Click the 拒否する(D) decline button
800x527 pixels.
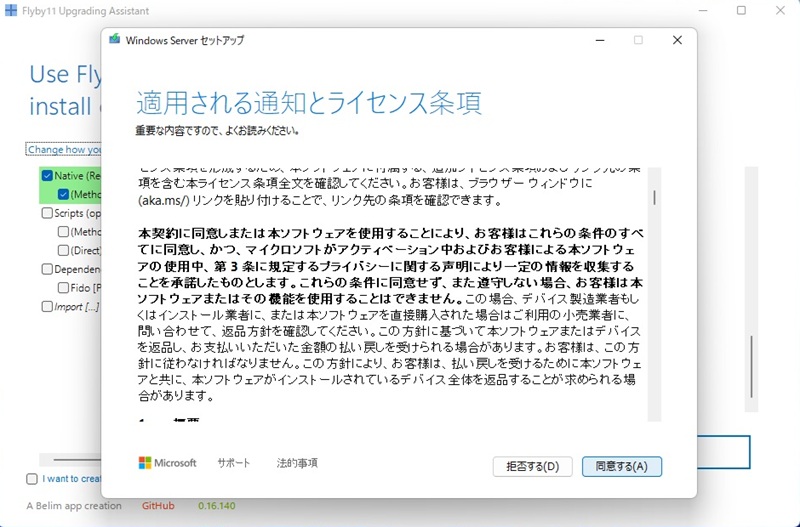pyautogui.click(x=533, y=466)
